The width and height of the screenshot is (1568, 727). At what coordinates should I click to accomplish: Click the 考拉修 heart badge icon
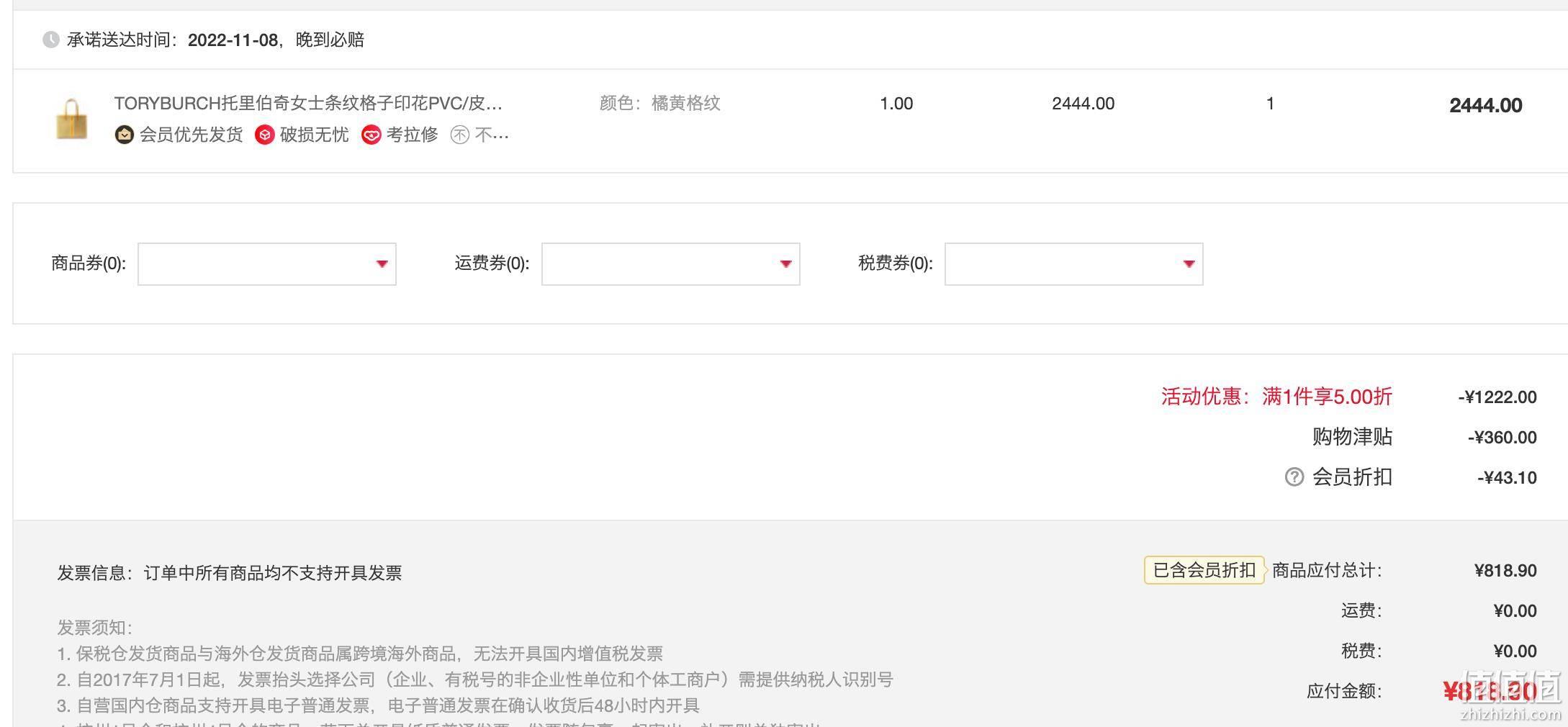tap(371, 135)
